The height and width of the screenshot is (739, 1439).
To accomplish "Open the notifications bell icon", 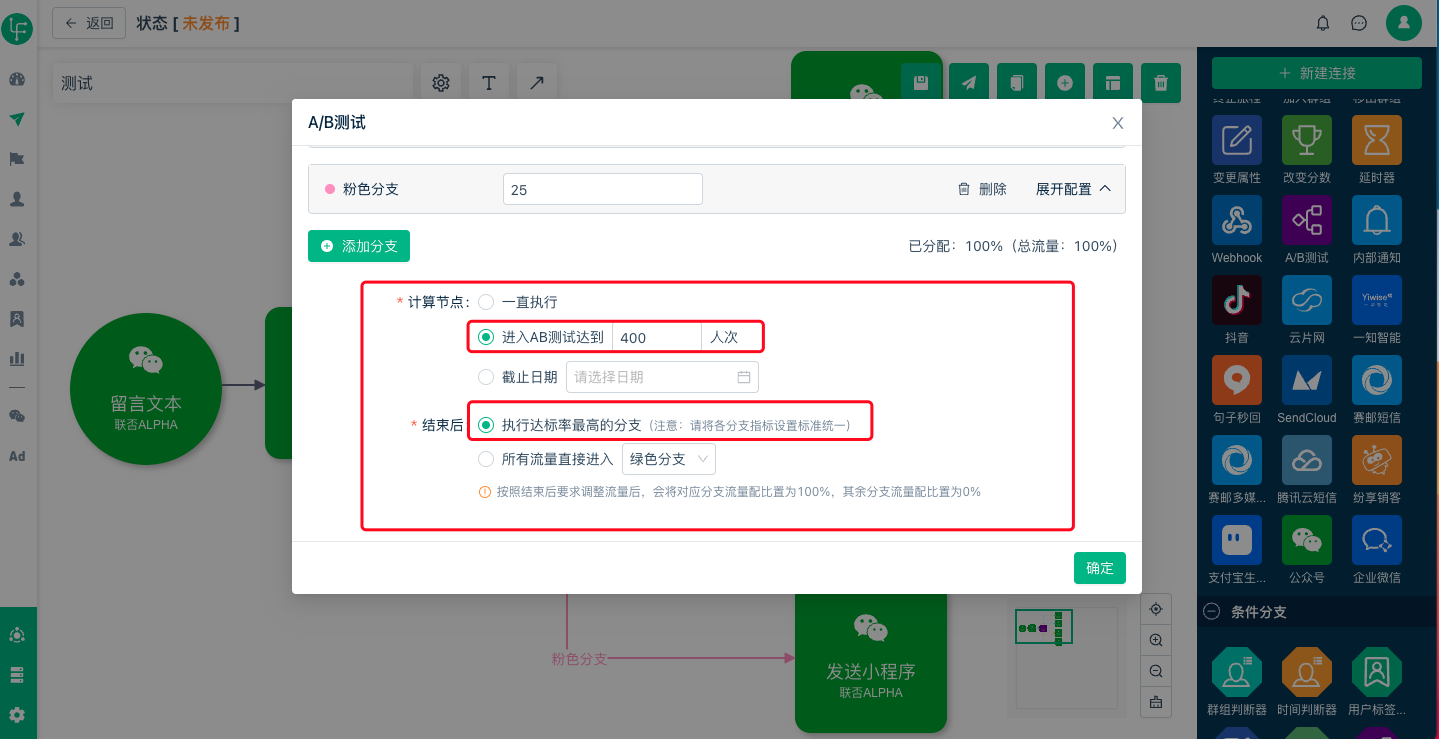I will tap(1323, 23).
